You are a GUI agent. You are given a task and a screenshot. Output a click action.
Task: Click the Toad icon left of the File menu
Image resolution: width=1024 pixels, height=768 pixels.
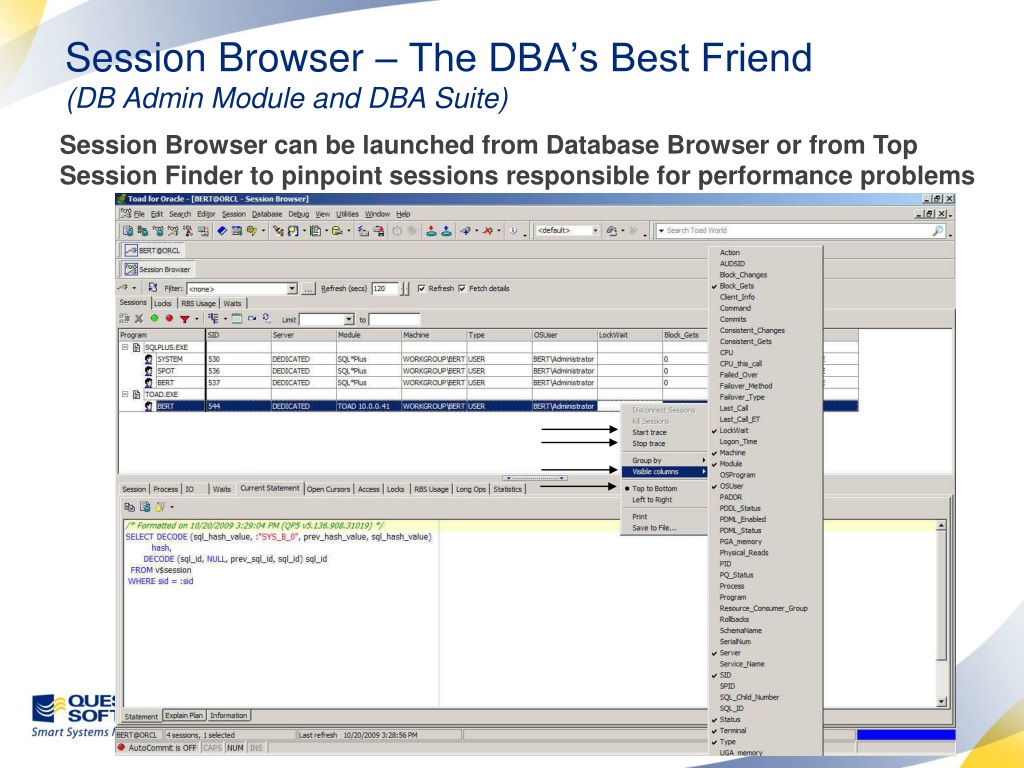pyautogui.click(x=125, y=214)
